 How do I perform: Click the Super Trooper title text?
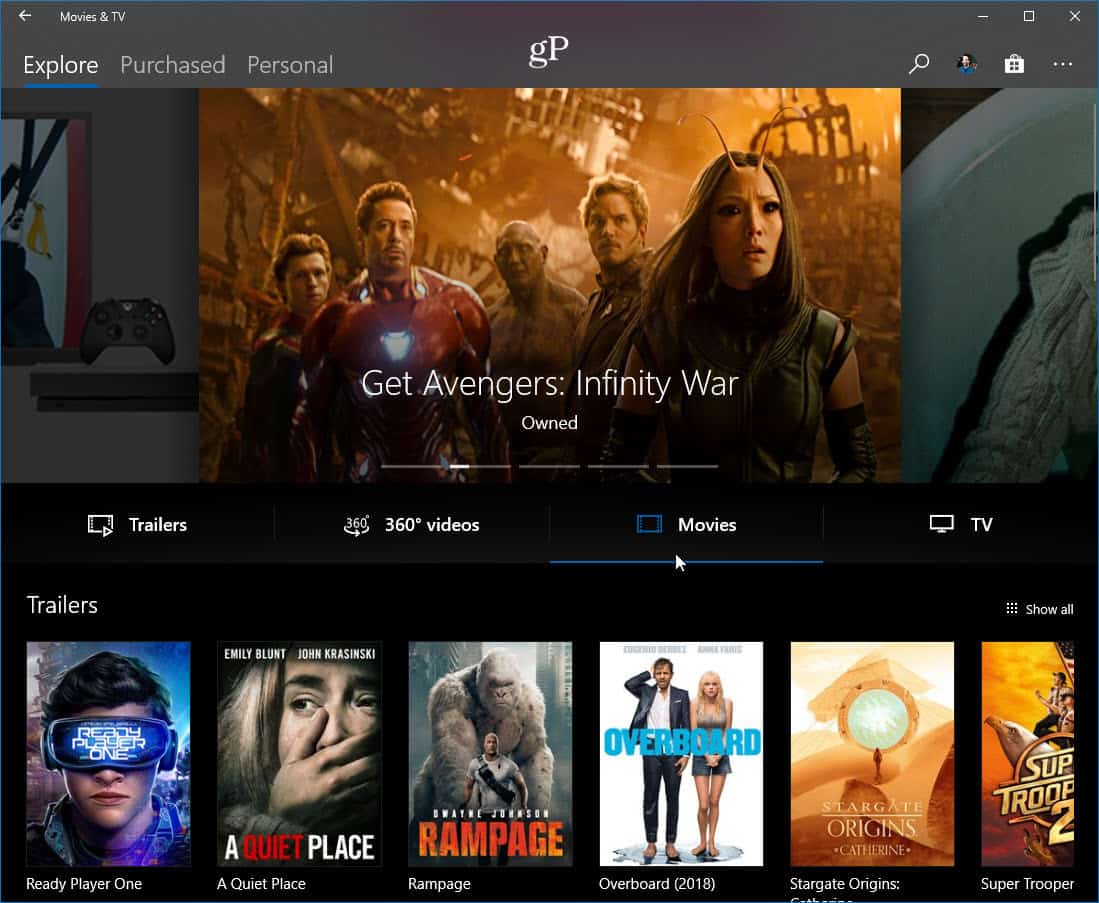1027,884
